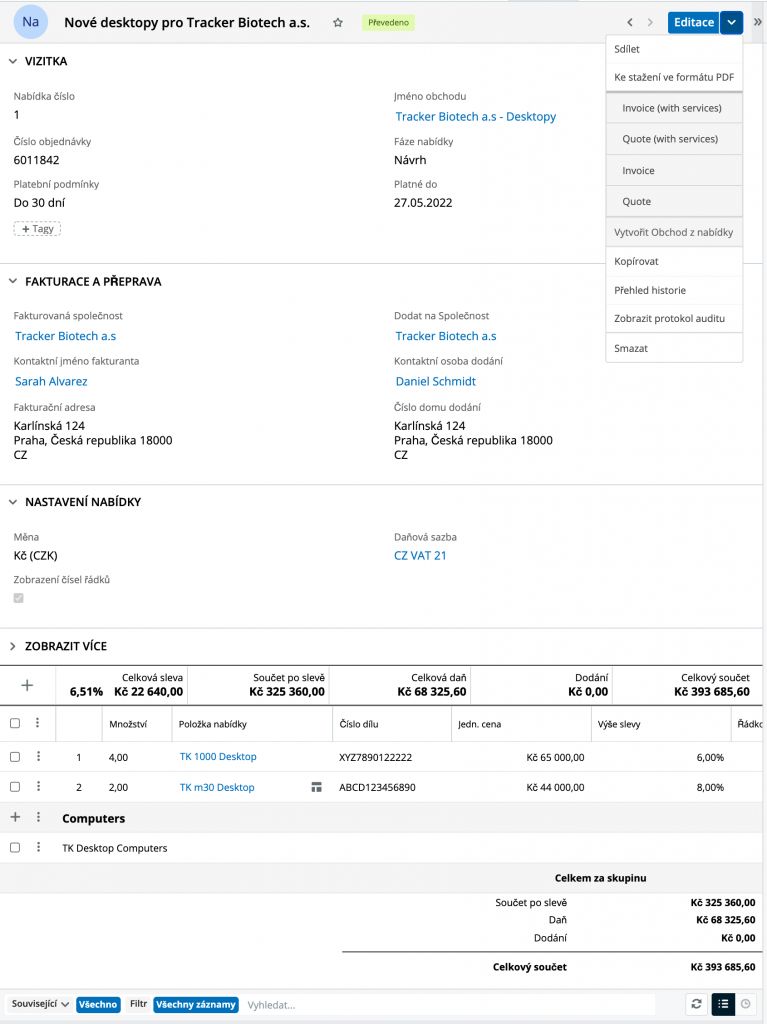The image size is (767, 1024).
Task: Collapse the Fakturace a přeprava section
Action: (14, 281)
